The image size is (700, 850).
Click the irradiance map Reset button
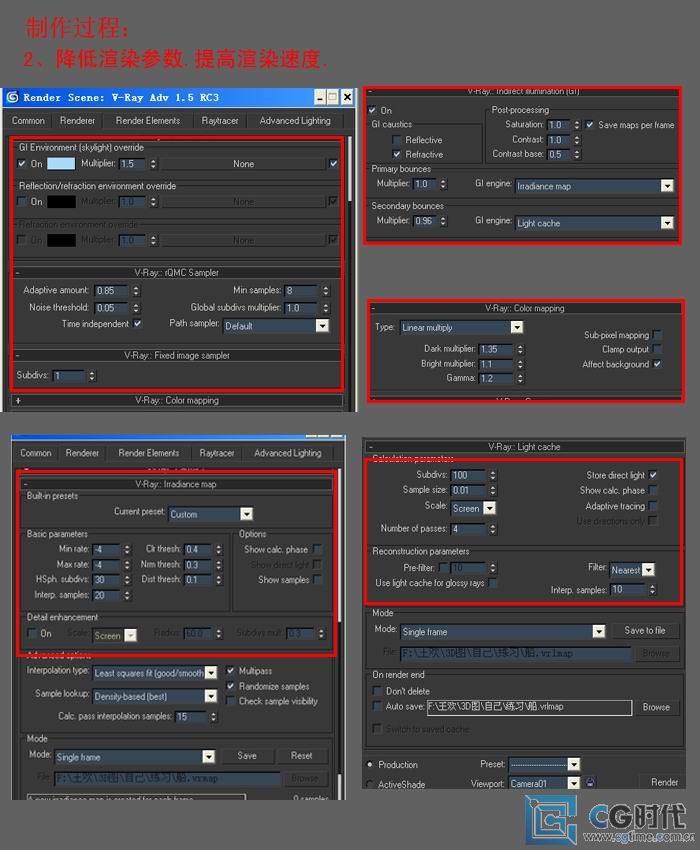pyautogui.click(x=301, y=756)
